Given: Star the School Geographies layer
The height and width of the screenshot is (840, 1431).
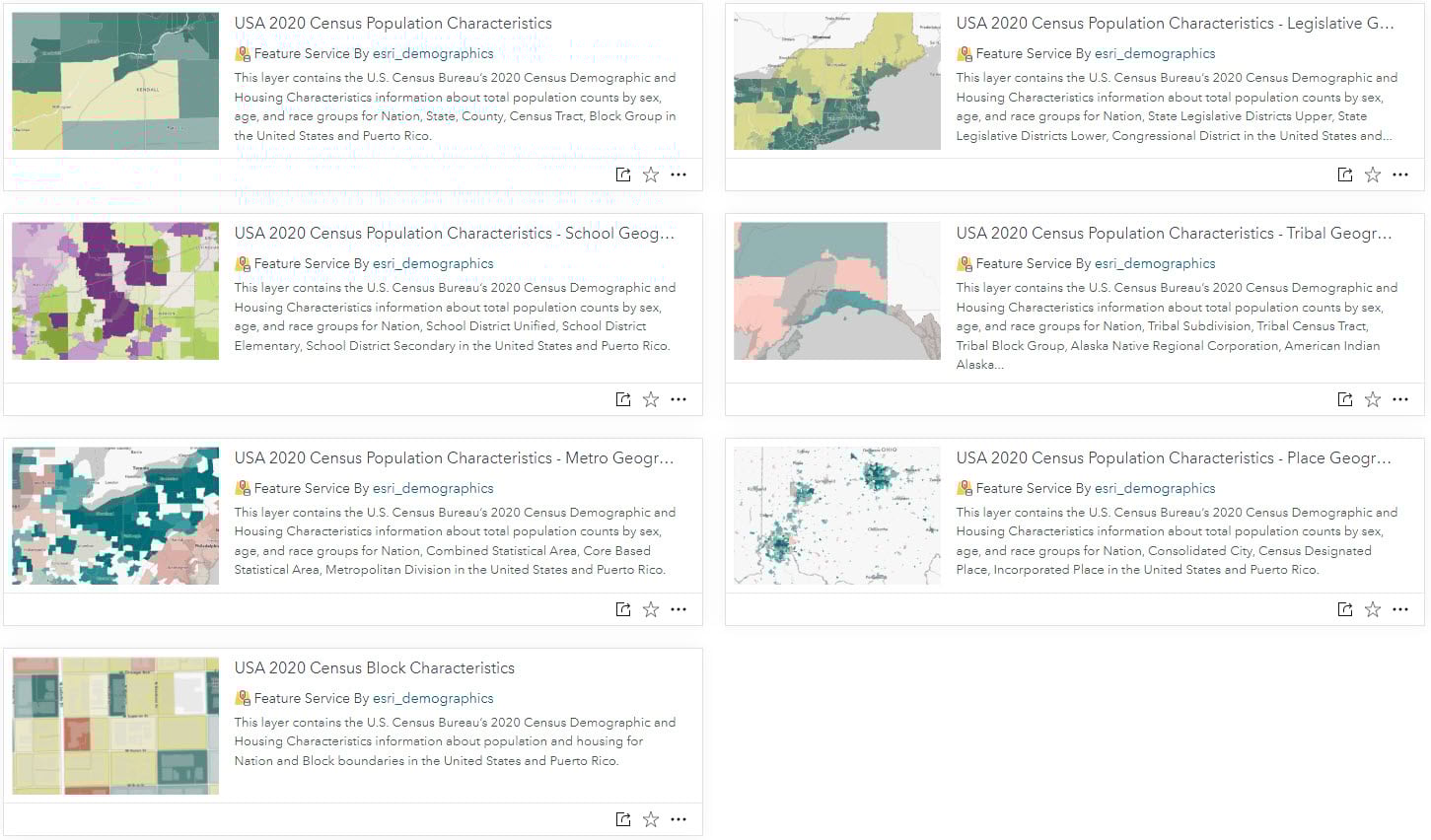Looking at the screenshot, I should 651,399.
